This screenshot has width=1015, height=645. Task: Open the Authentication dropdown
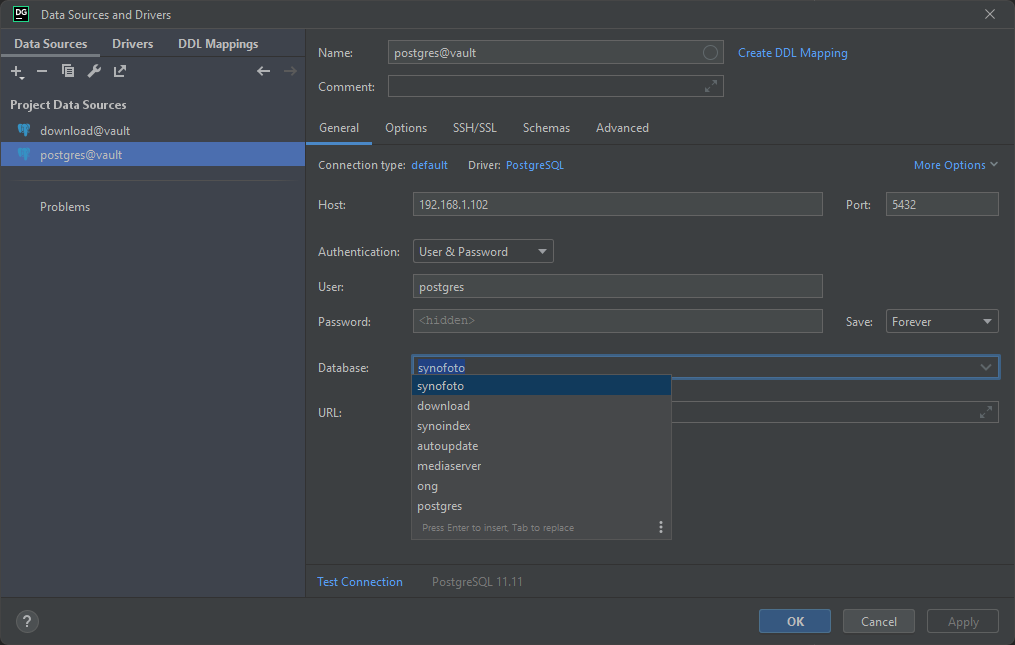click(483, 251)
